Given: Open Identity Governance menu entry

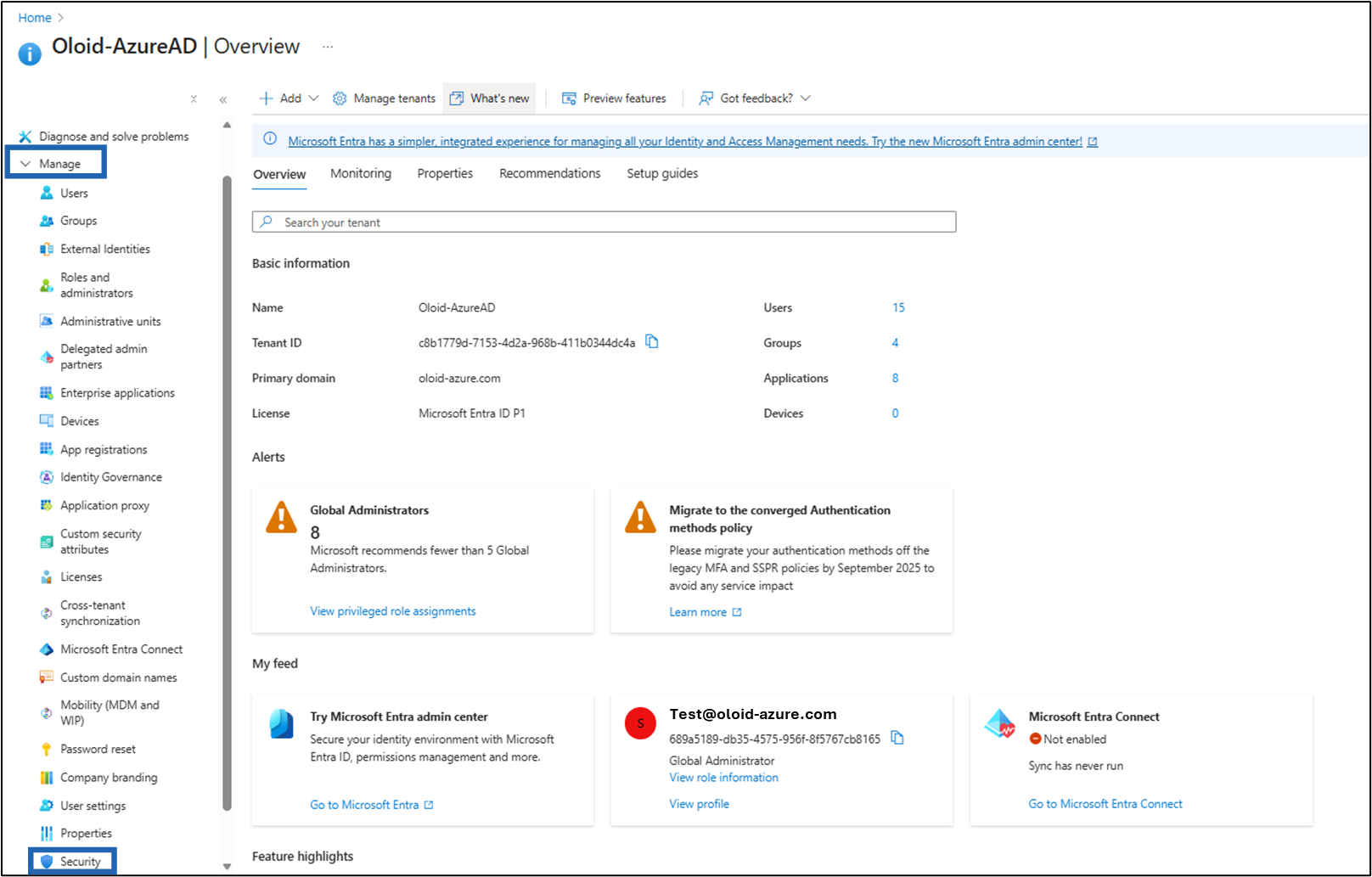Looking at the screenshot, I should tap(101, 477).
